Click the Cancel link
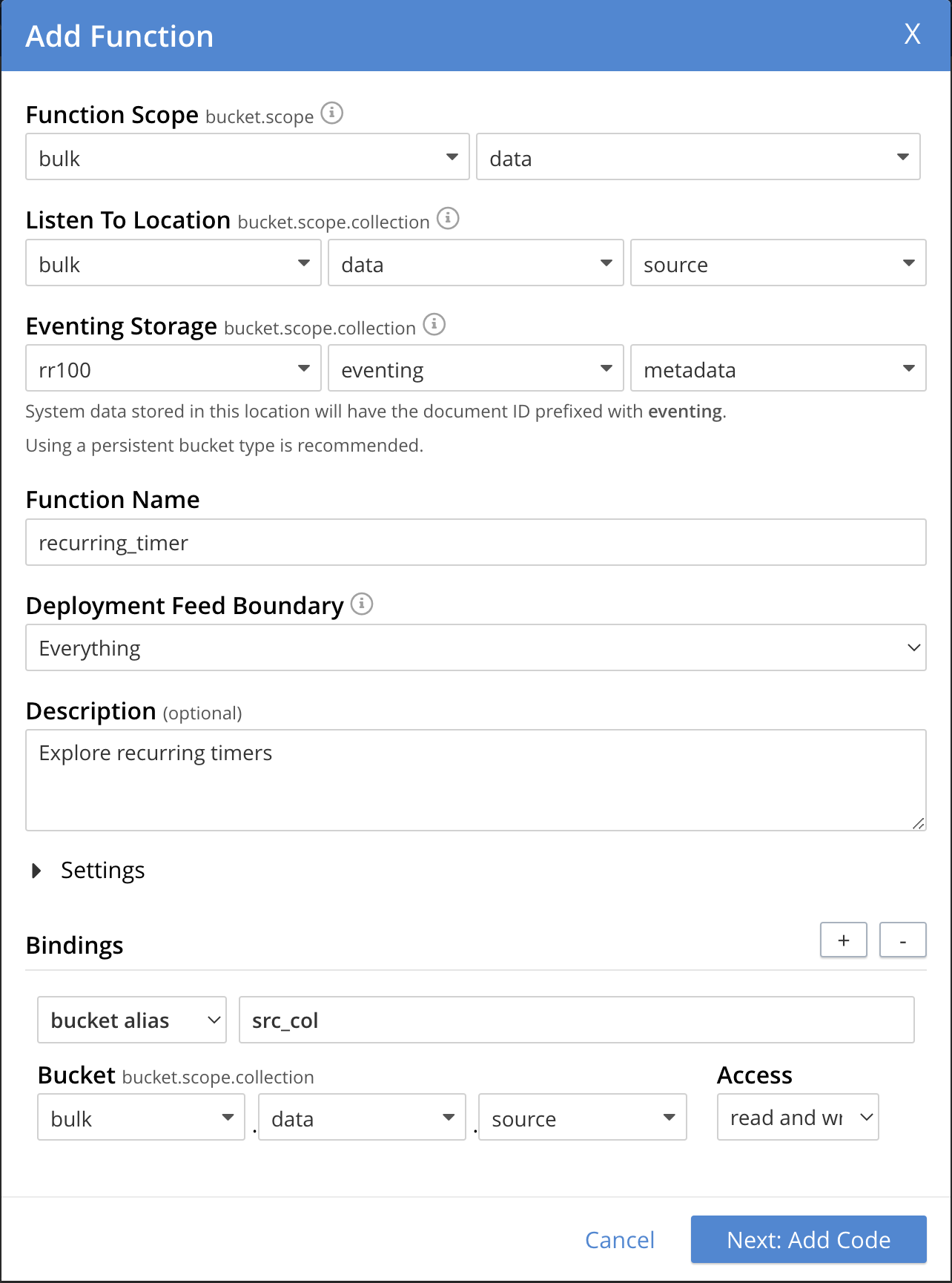The width and height of the screenshot is (952, 1283). (619, 1240)
